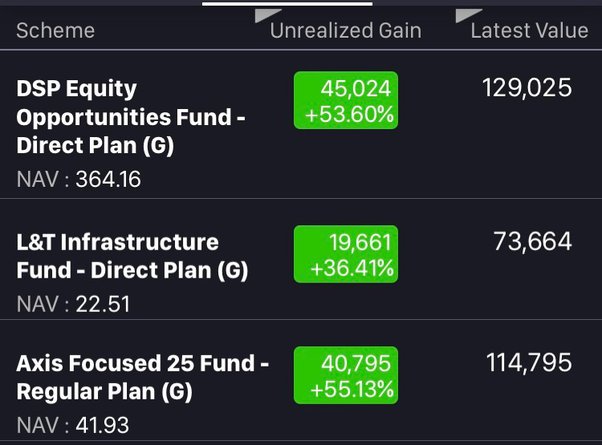
Task: Tap NAV : 364.16 text
Action: coord(79,180)
